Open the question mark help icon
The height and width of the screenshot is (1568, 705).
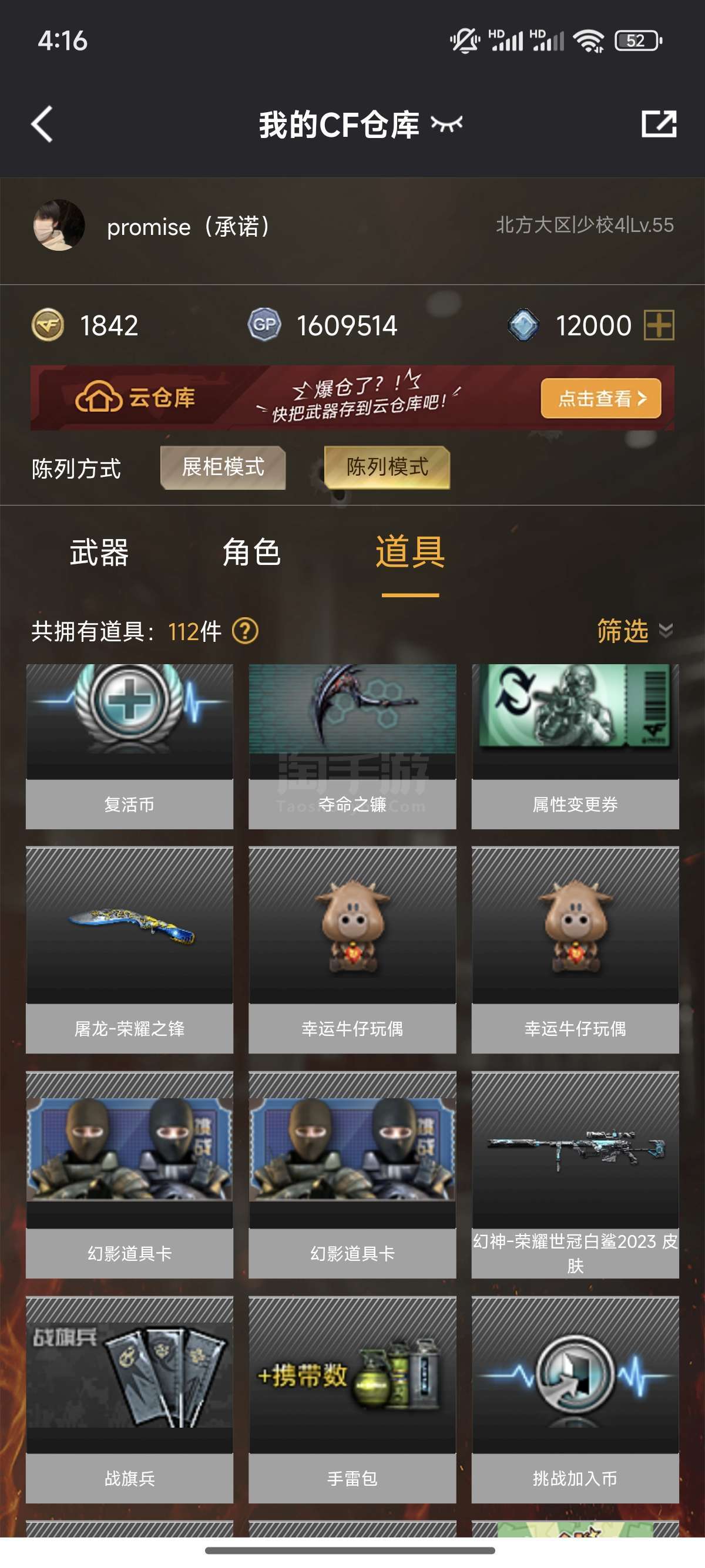[x=246, y=631]
